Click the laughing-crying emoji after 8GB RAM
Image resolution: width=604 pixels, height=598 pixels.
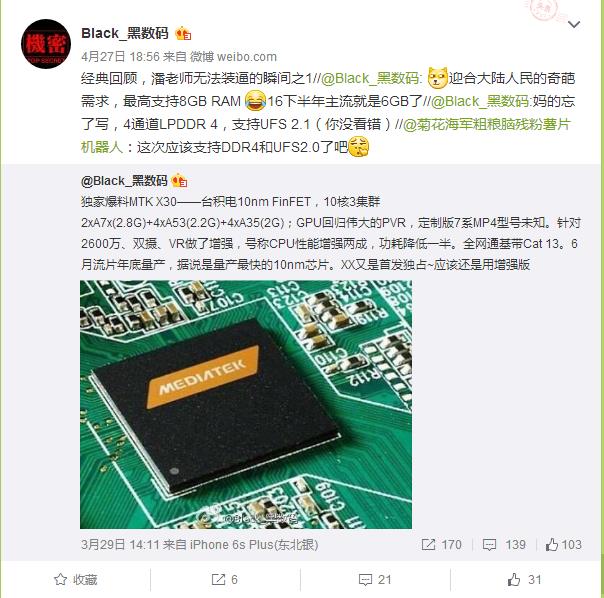click(255, 101)
